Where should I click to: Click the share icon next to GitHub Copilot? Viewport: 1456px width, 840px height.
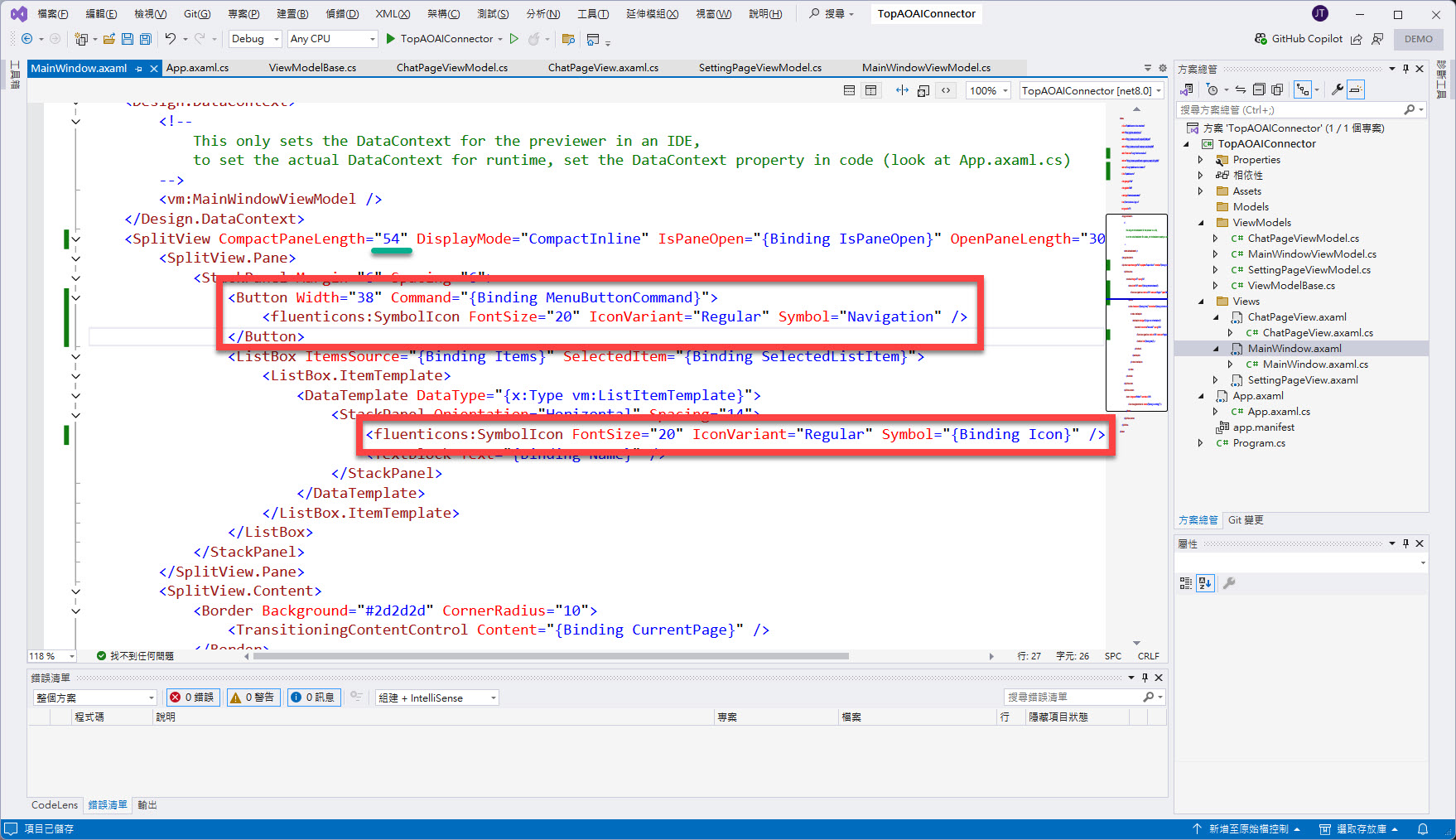click(x=1357, y=39)
